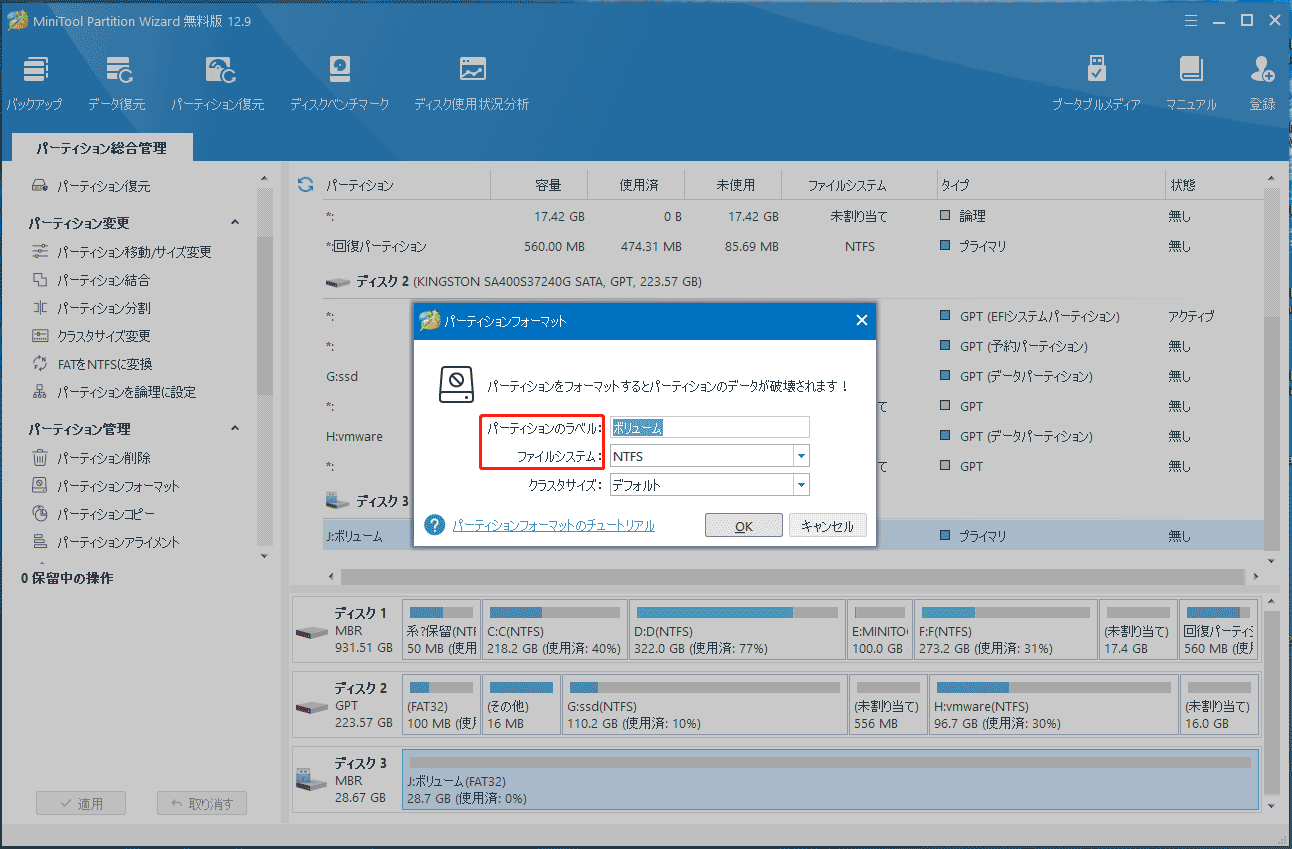Screen dimensions: 1292x849
Task: Select H:vmware(NTFS) block in the disk map
Action: [1053, 707]
